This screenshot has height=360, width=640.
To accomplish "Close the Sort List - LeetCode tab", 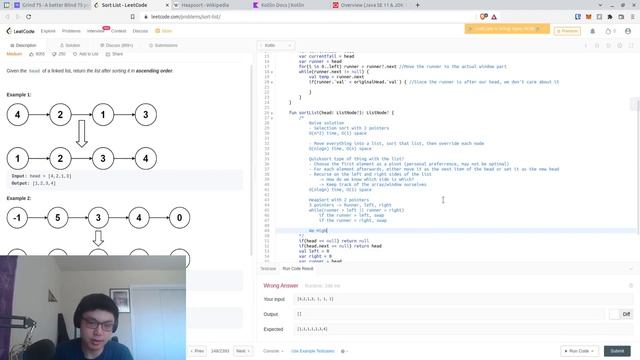I will pyautogui.click(x=167, y=5).
